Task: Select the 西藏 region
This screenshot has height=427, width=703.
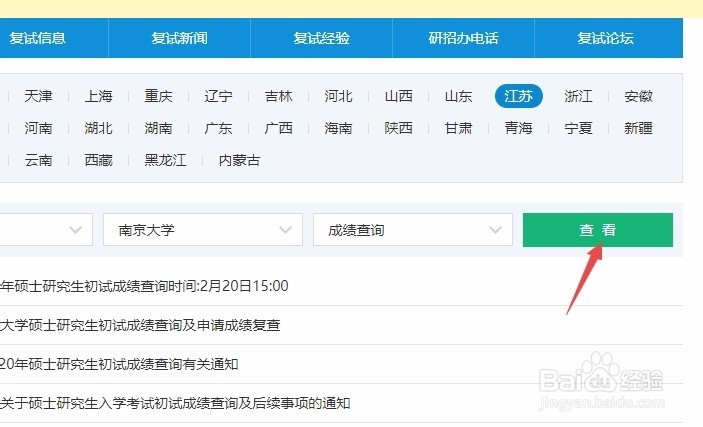Action: click(x=98, y=160)
